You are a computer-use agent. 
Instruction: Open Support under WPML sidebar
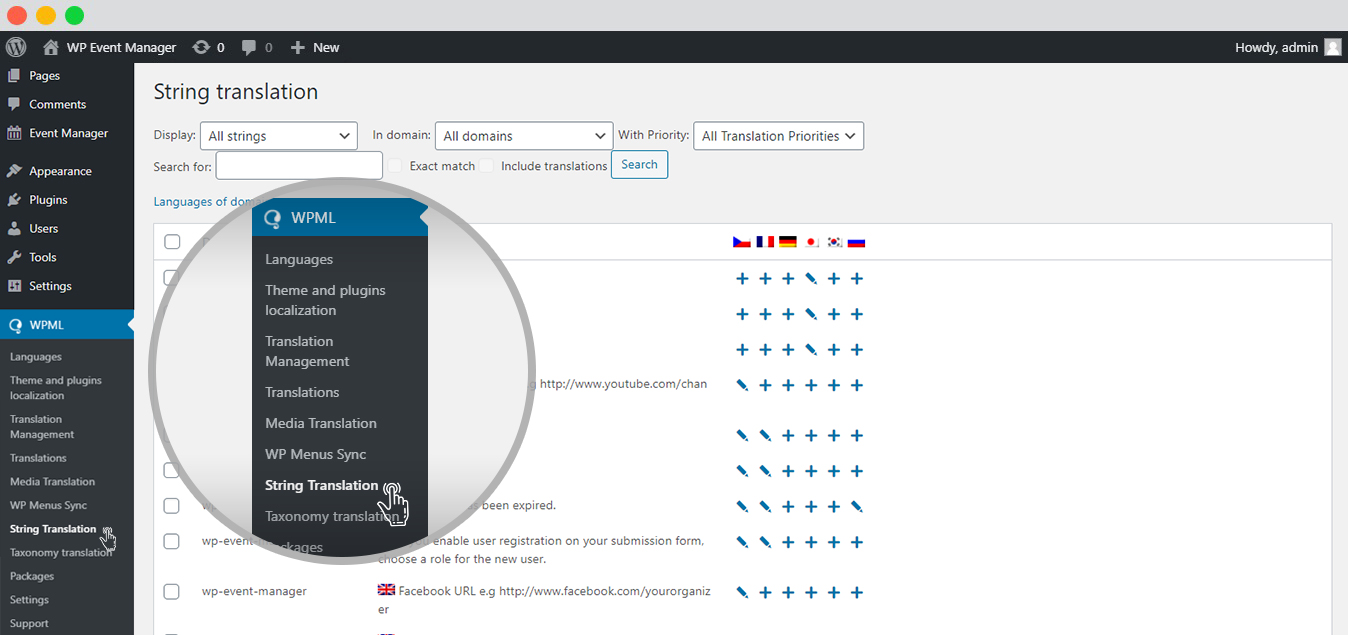pos(29,624)
